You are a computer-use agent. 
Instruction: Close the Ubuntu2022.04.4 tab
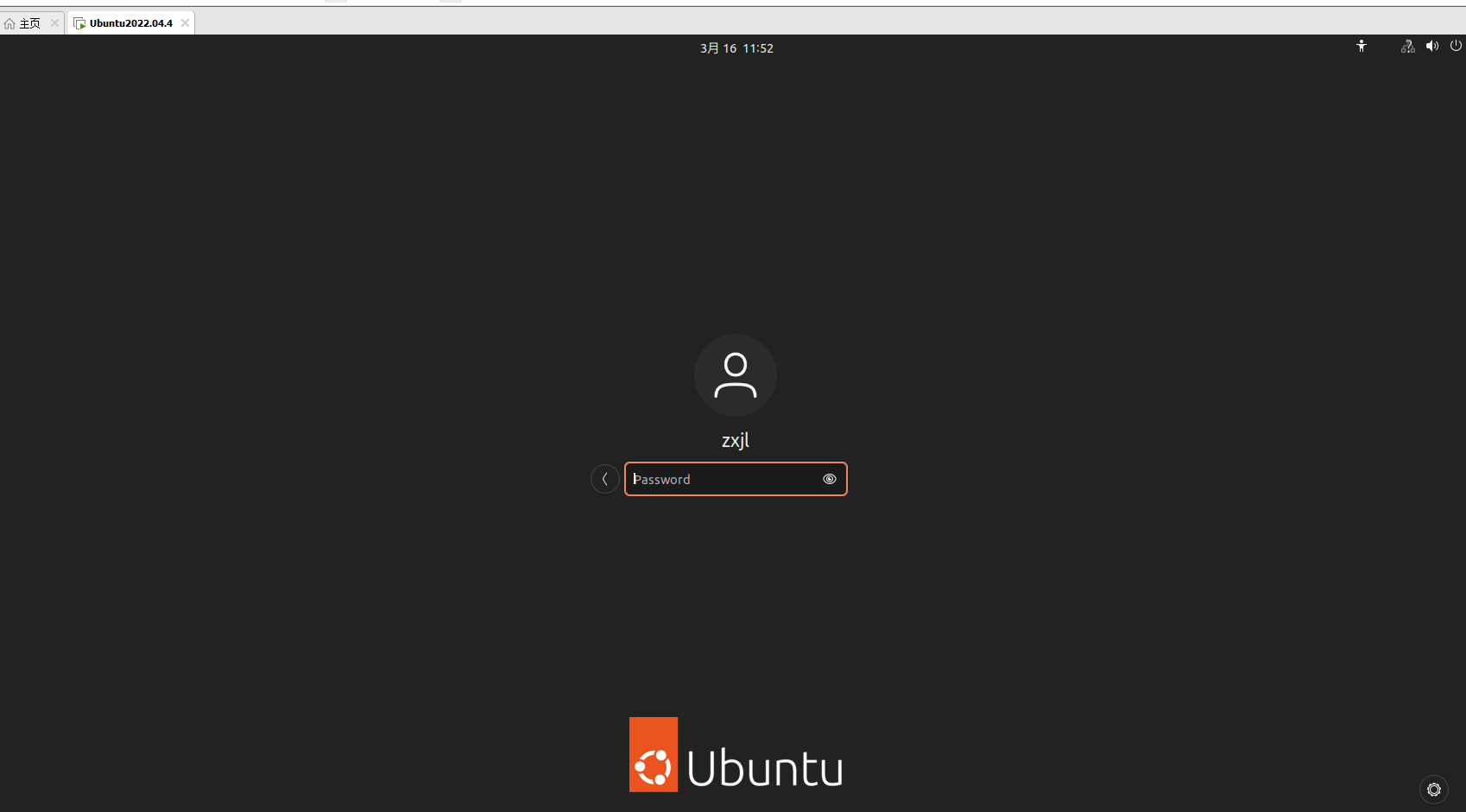pos(185,23)
